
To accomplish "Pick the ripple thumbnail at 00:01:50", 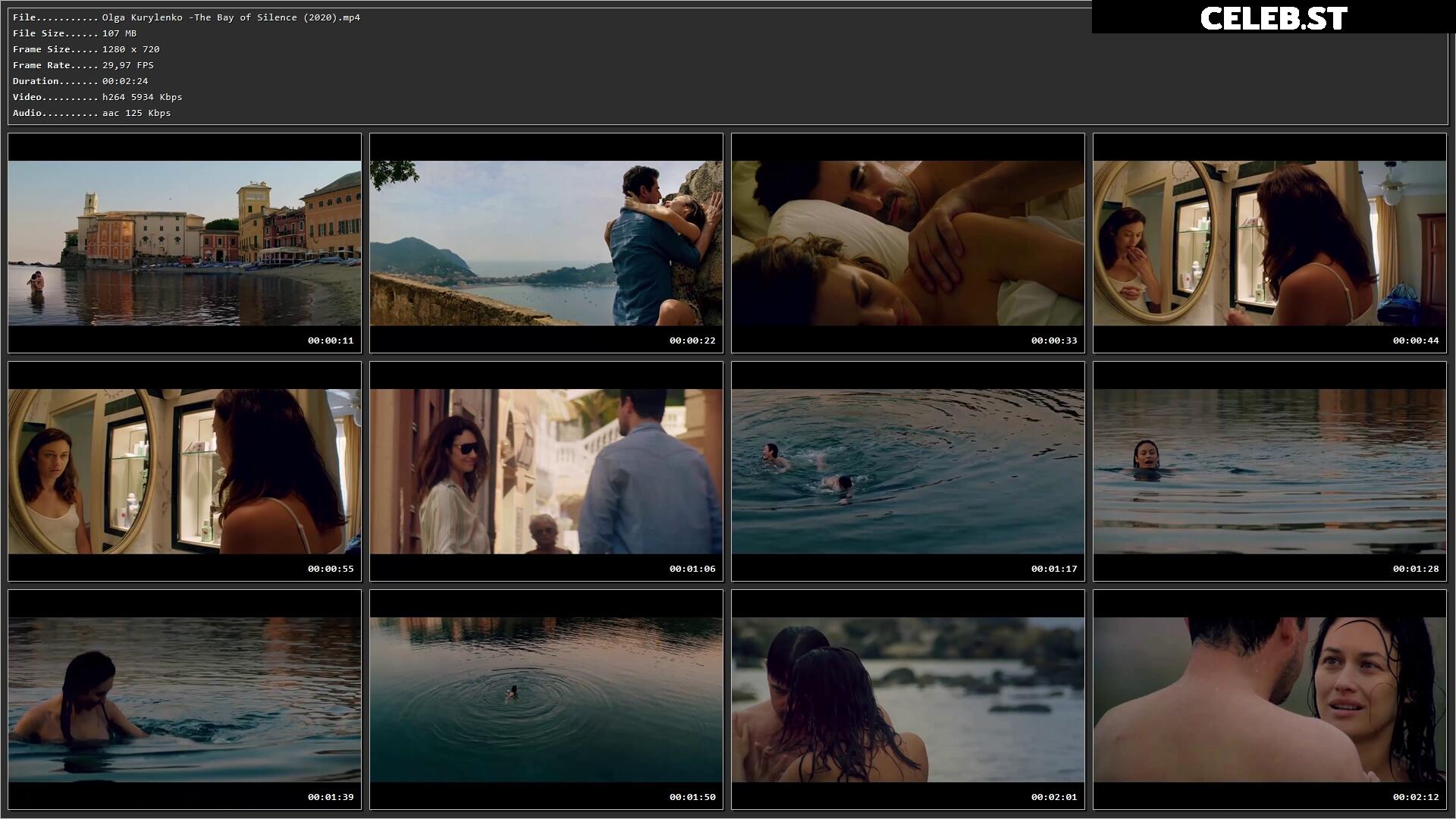I will (546, 699).
